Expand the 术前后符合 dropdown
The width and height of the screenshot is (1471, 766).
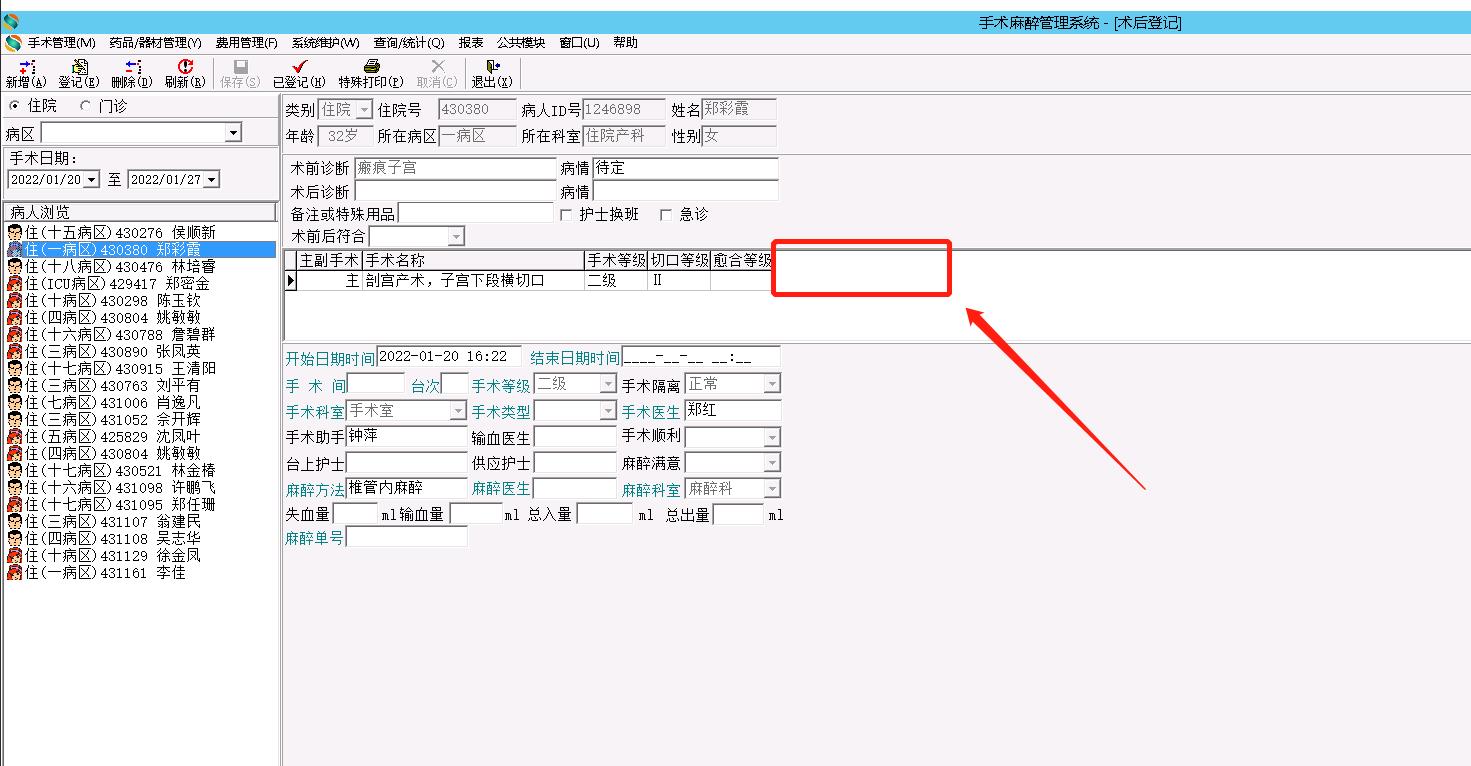(x=456, y=237)
